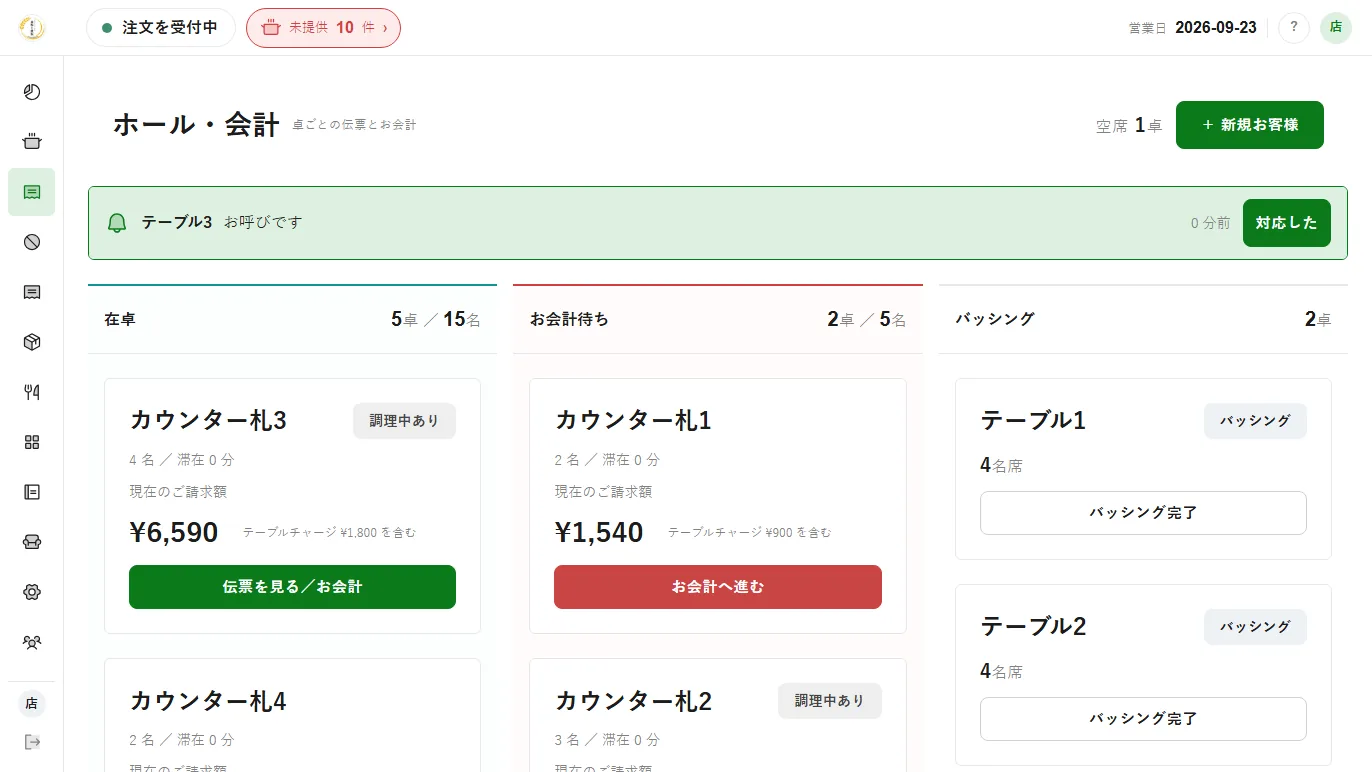Viewport: 1372px width, 772px height.
Task: Click the 0 分前 timestamp in call banner
Action: (x=1210, y=223)
